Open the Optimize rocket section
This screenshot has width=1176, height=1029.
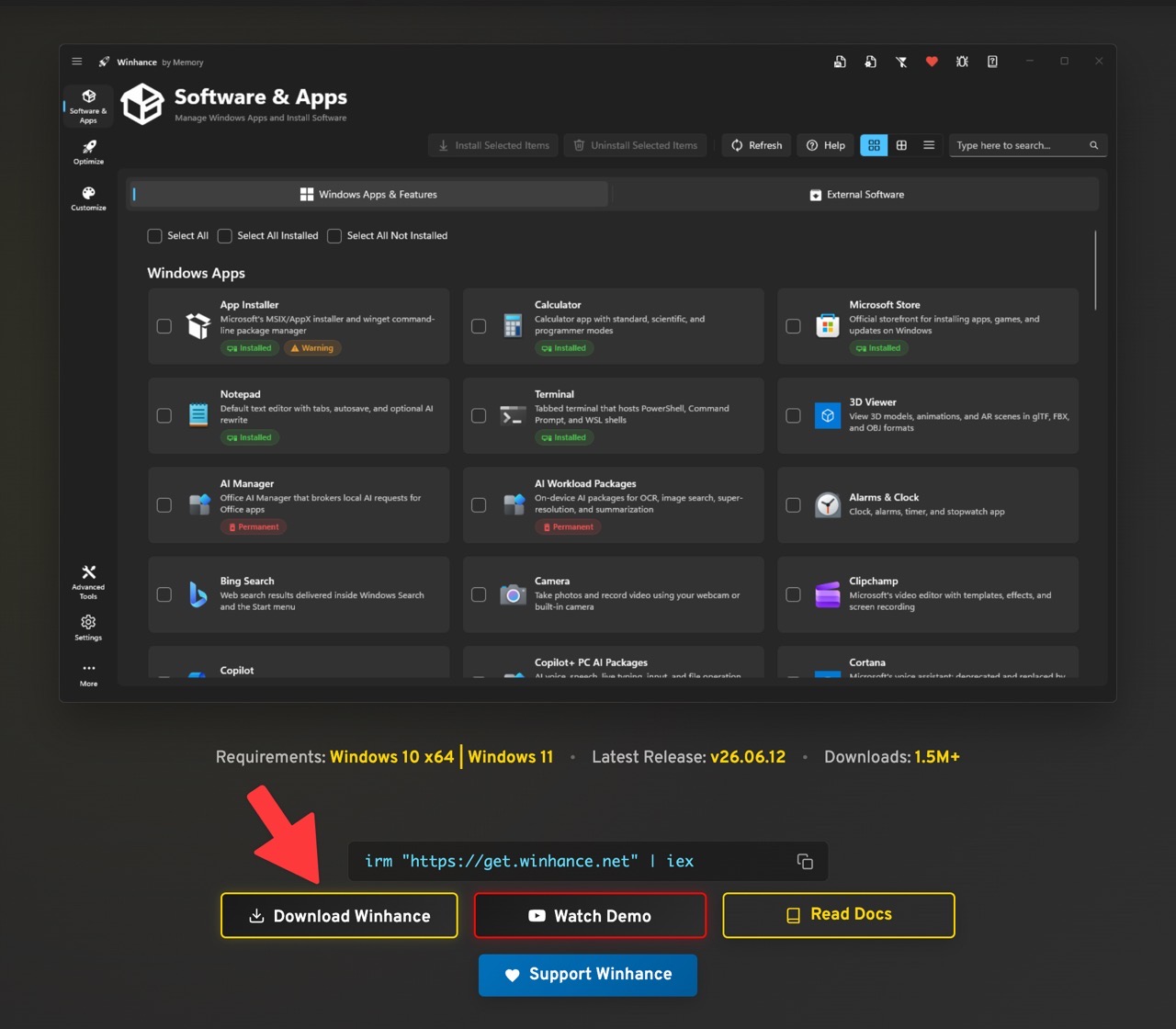point(88,152)
